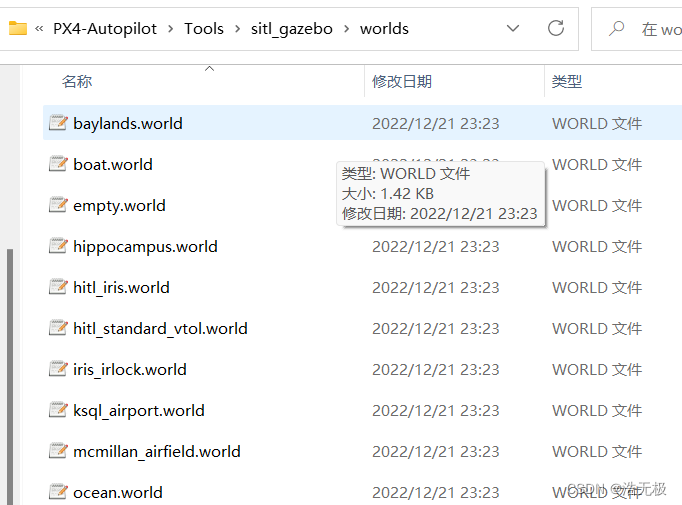Screen dimensions: 682x505
Task: Sort files by 类型 column header
Action: [567, 81]
